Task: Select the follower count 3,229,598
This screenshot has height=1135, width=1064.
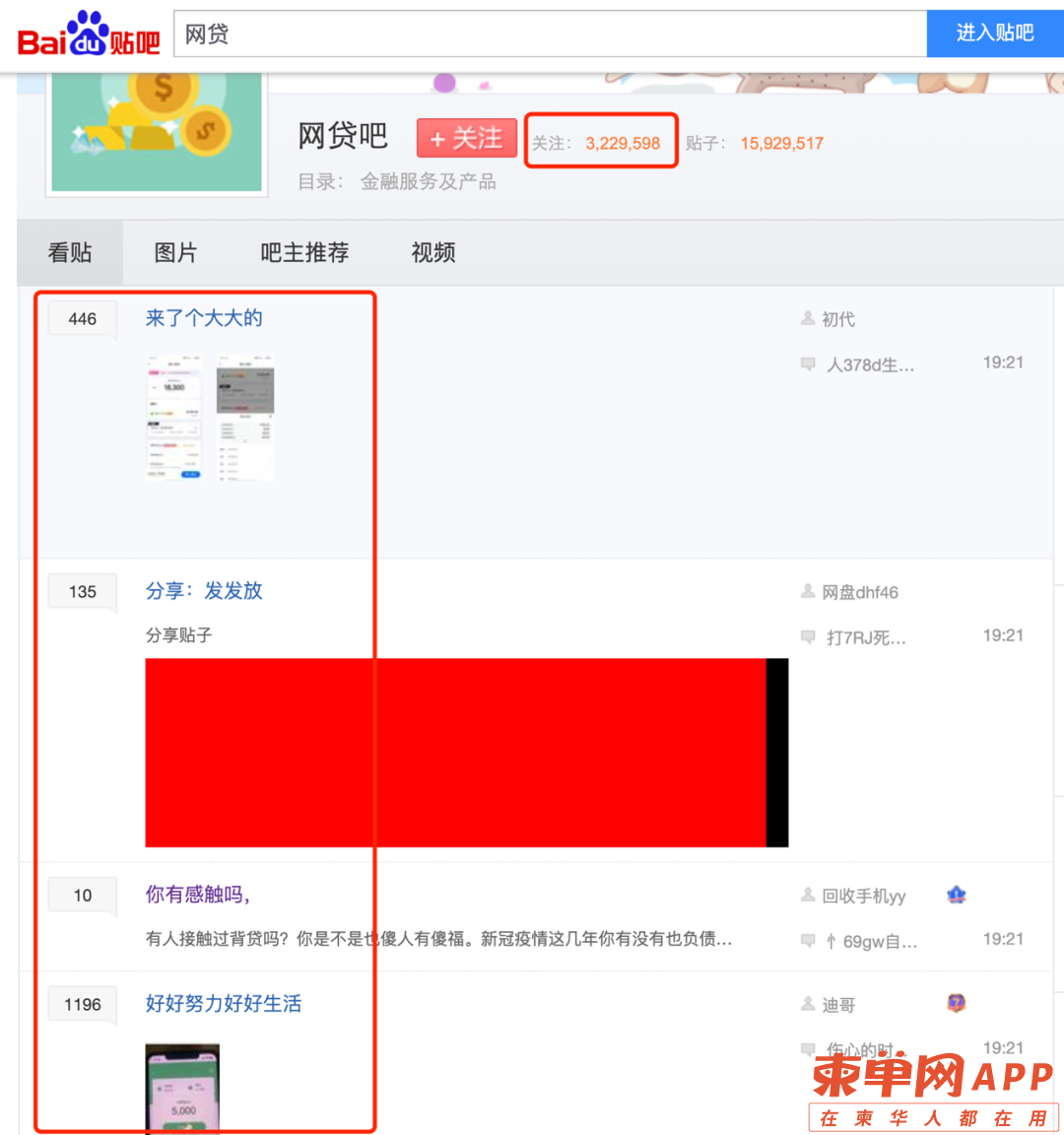Action: (623, 143)
